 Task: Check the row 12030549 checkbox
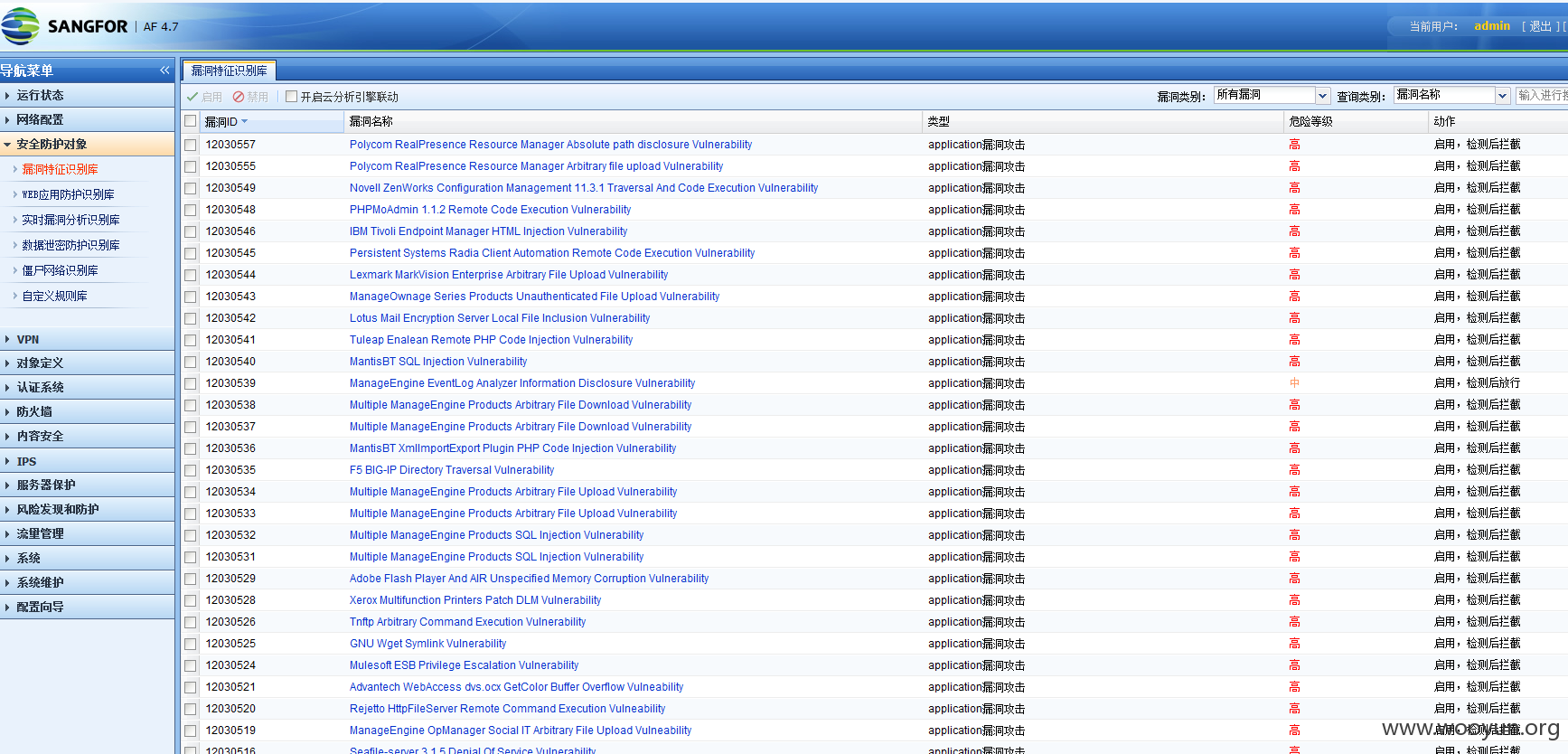[x=190, y=188]
